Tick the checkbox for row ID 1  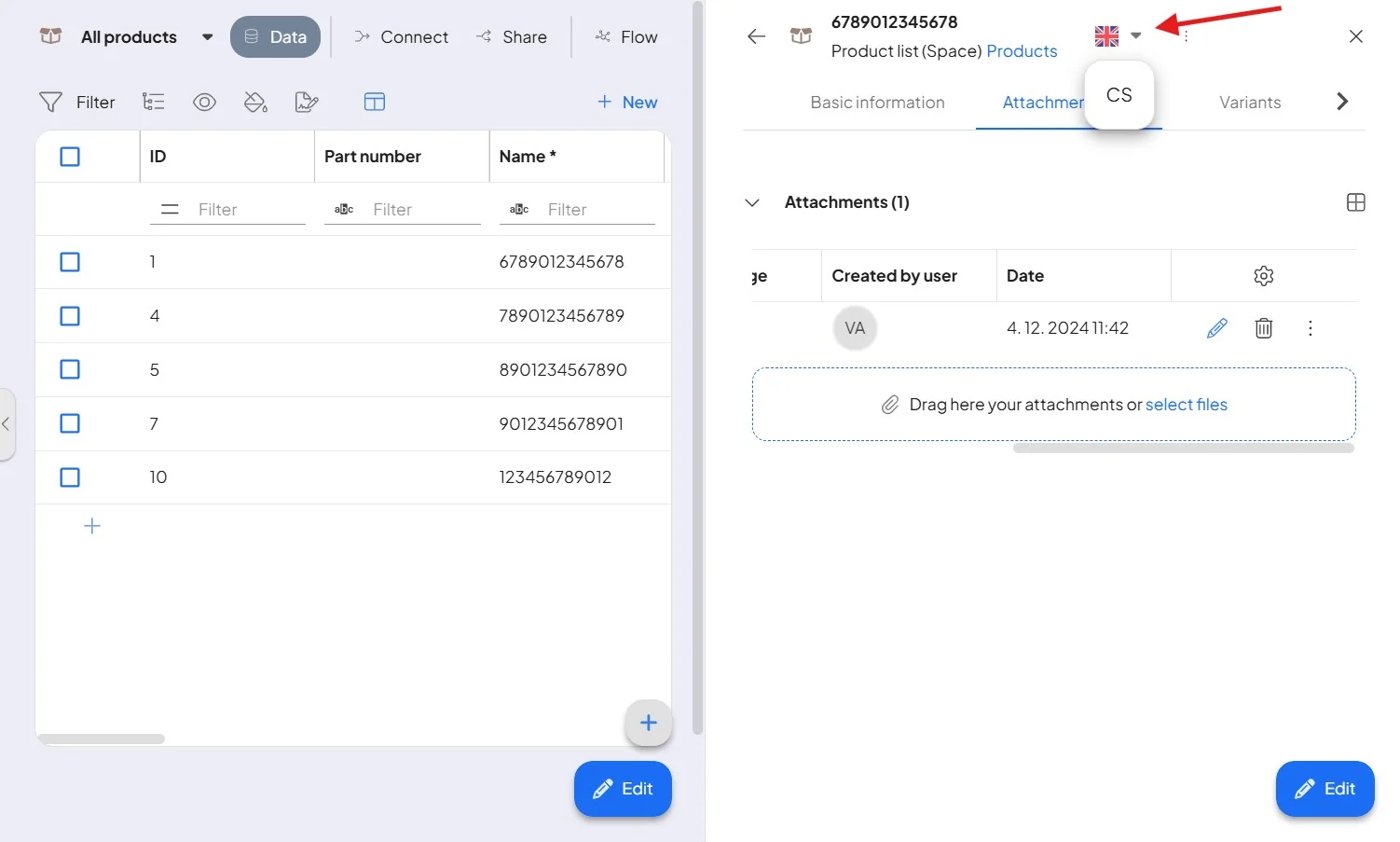[x=70, y=262]
